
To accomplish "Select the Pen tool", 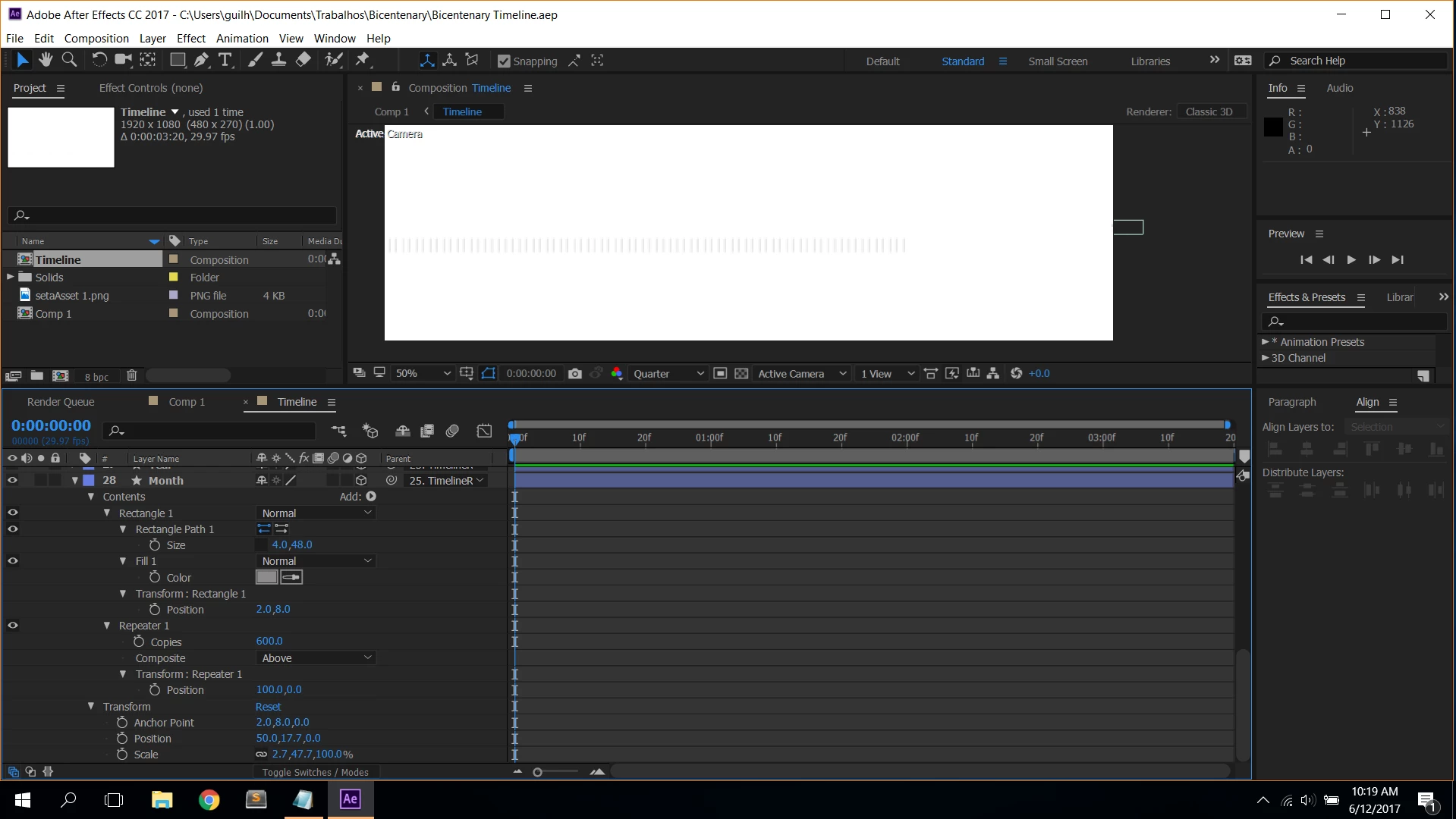I will [x=201, y=60].
